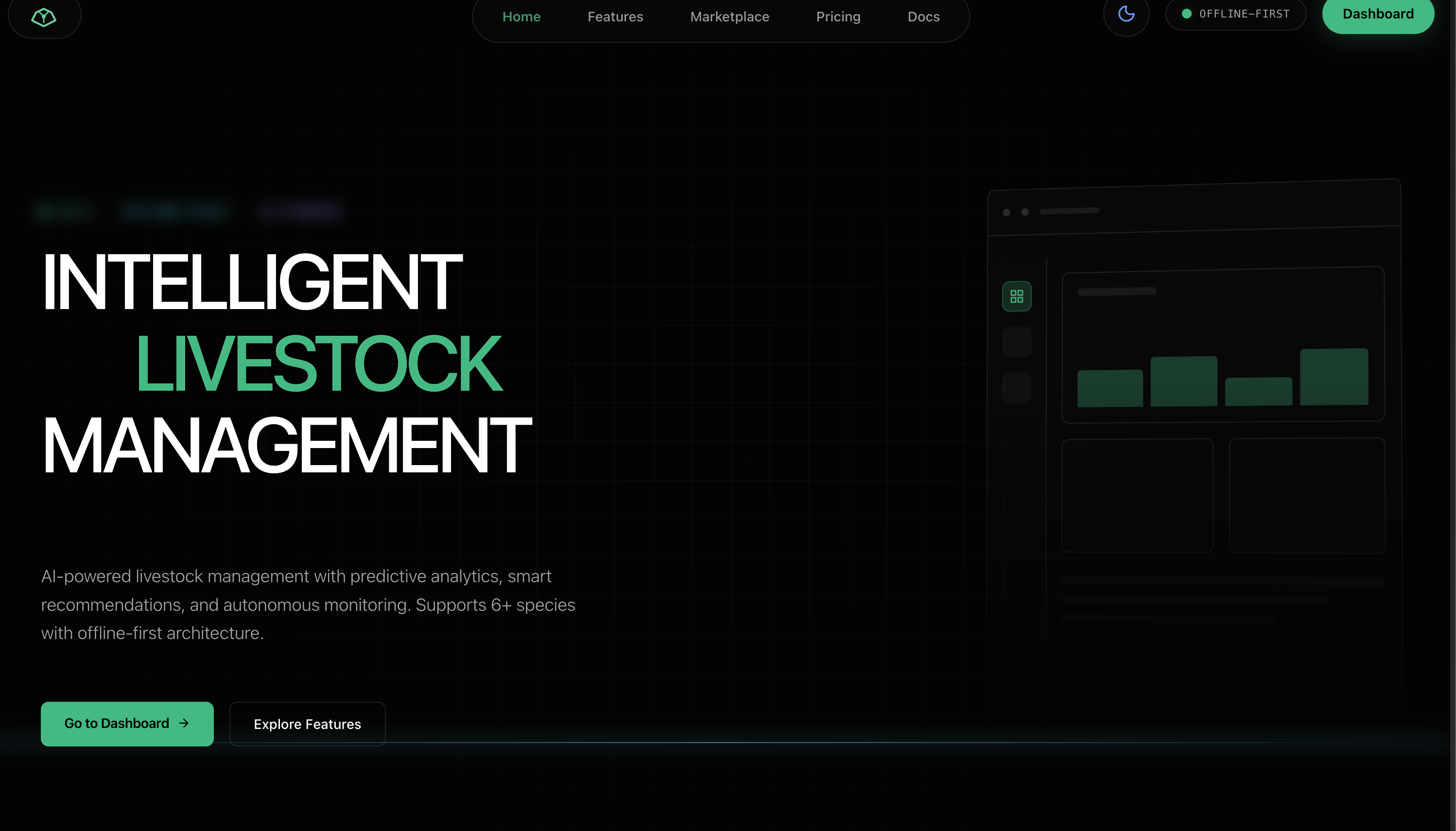The height and width of the screenshot is (831, 1456).
Task: Select the Pricing nav link
Action: coord(838,17)
